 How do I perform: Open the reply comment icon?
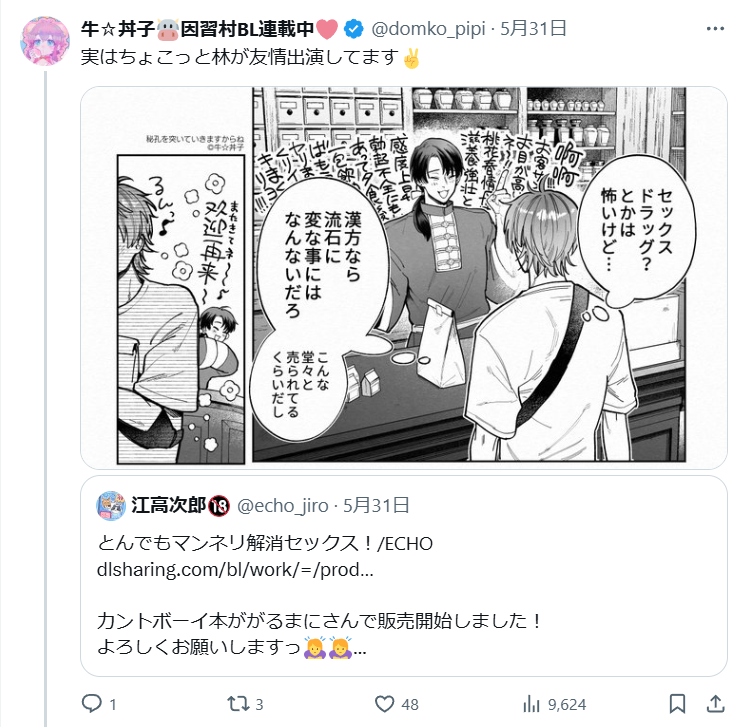pyautogui.click(x=91, y=703)
